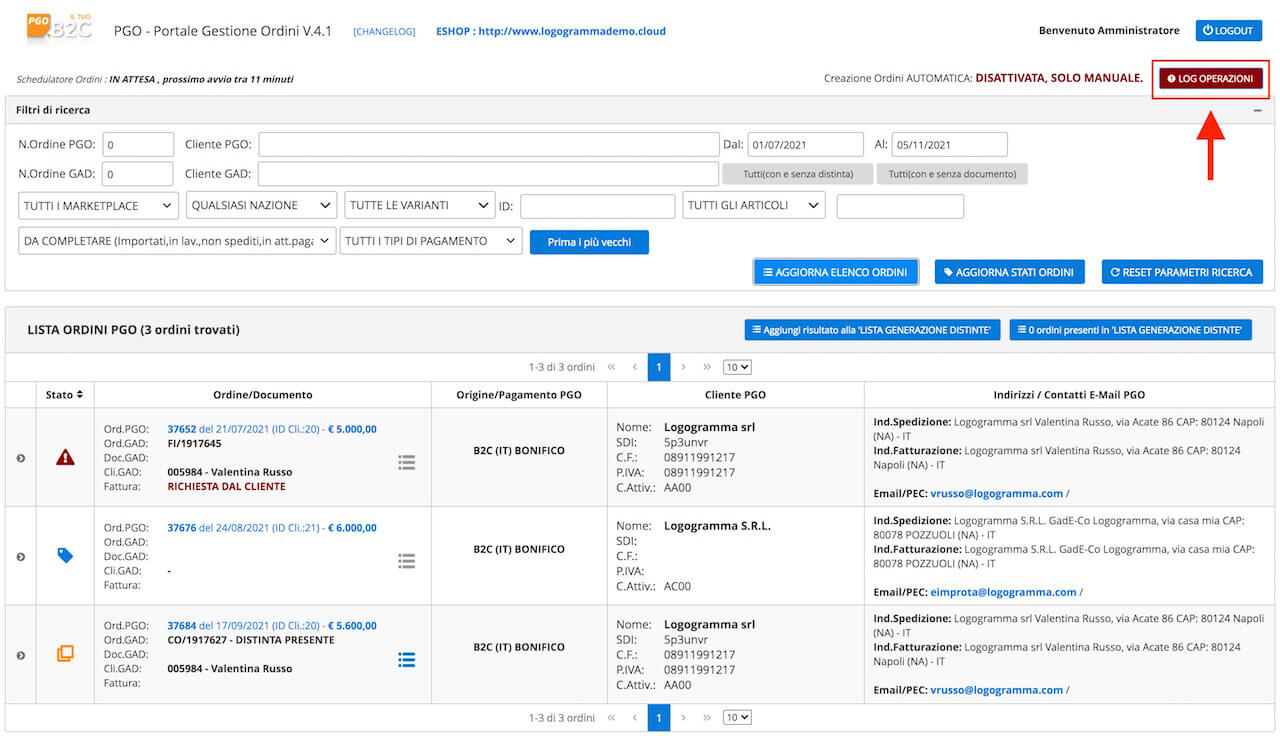
Task: Click the AGGIORNA ELENCO ORDINI button
Action: (835, 272)
